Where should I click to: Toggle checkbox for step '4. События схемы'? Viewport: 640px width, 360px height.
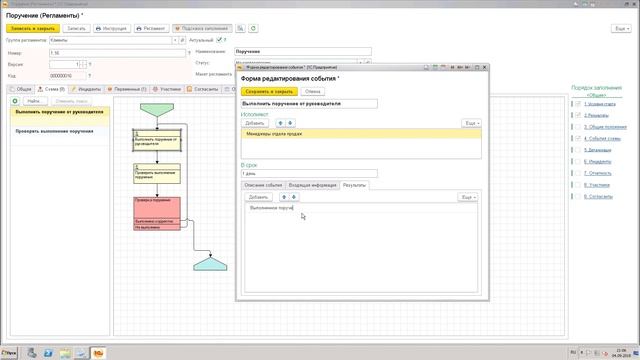click(578, 139)
